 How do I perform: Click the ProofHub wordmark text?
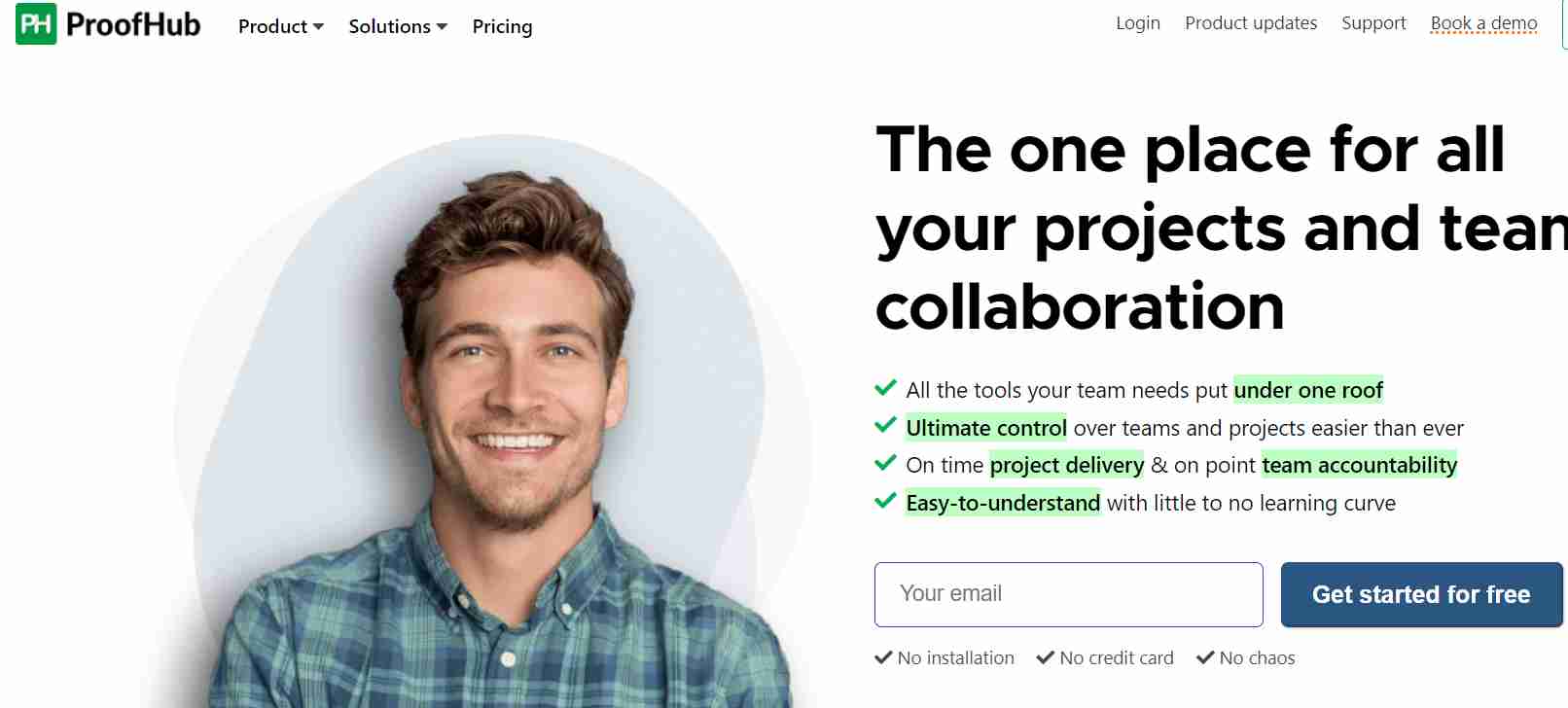tap(133, 24)
